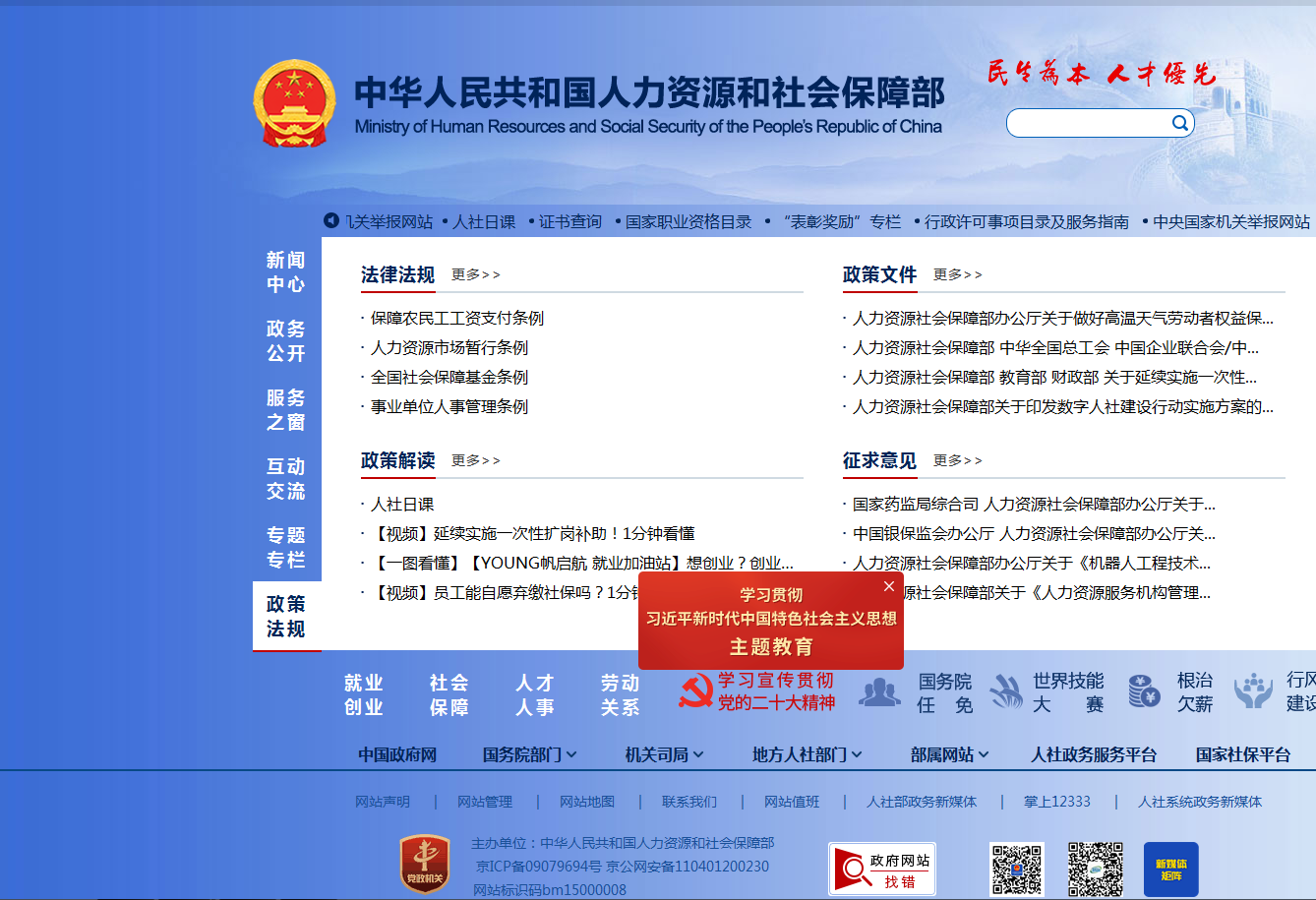Open the 部属网站 dropdown list
1316x900 pixels.
point(949,754)
